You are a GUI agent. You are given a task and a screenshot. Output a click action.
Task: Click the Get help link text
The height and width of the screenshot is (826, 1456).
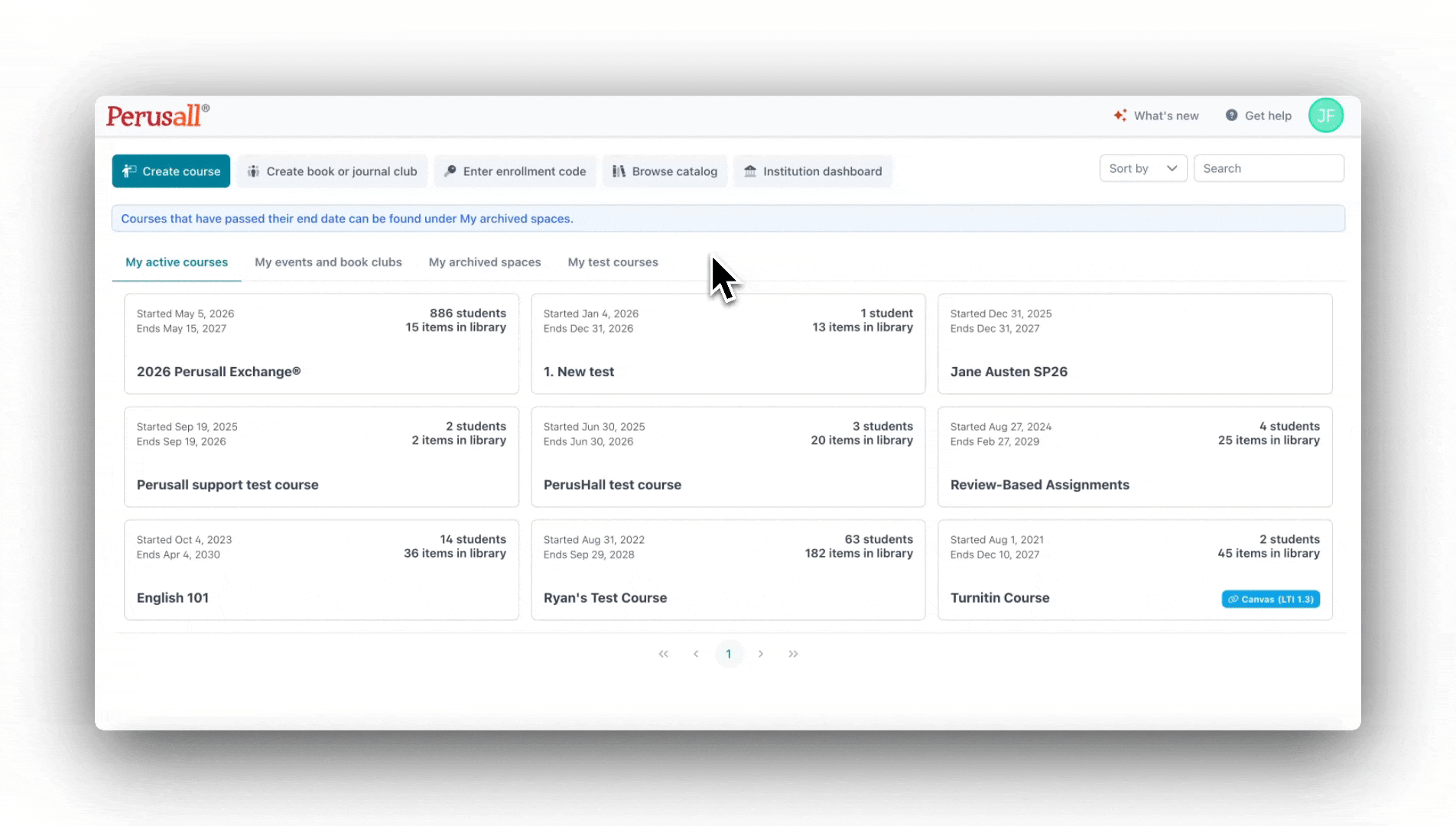click(x=1268, y=115)
